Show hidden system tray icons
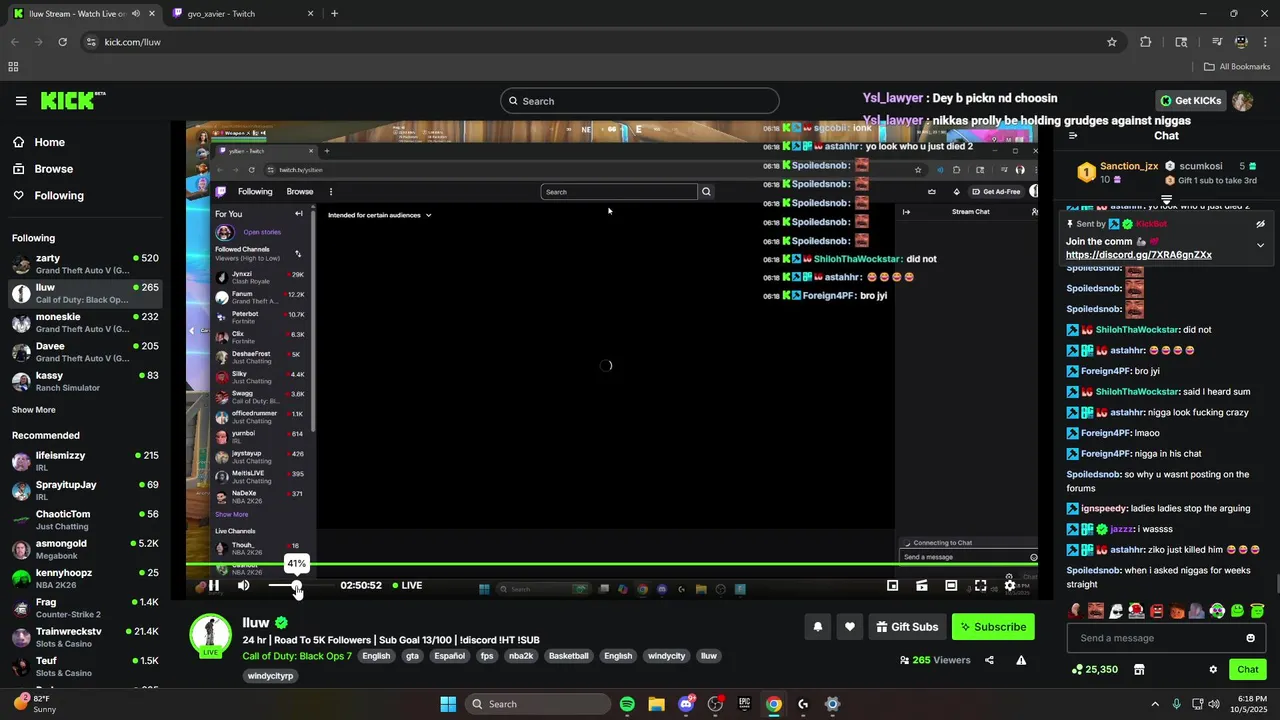 (1155, 704)
